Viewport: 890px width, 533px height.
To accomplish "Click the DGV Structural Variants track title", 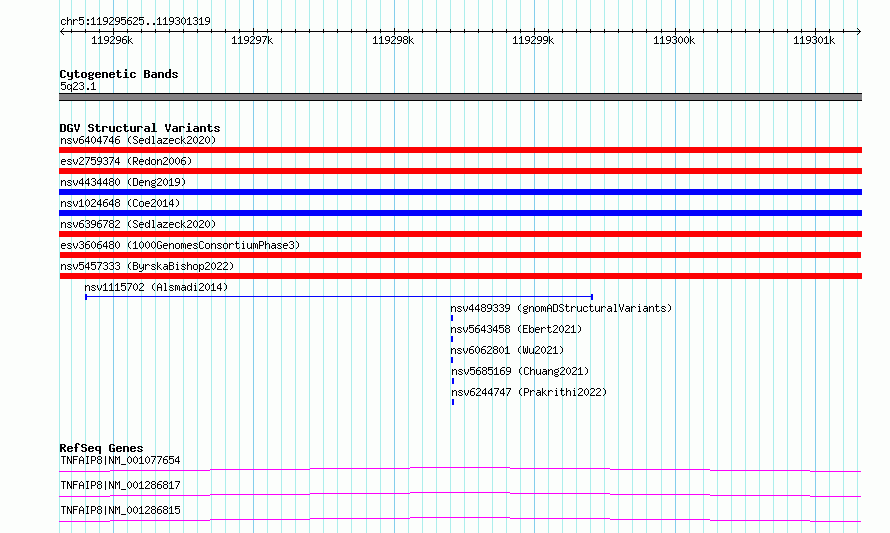I will coord(140,128).
